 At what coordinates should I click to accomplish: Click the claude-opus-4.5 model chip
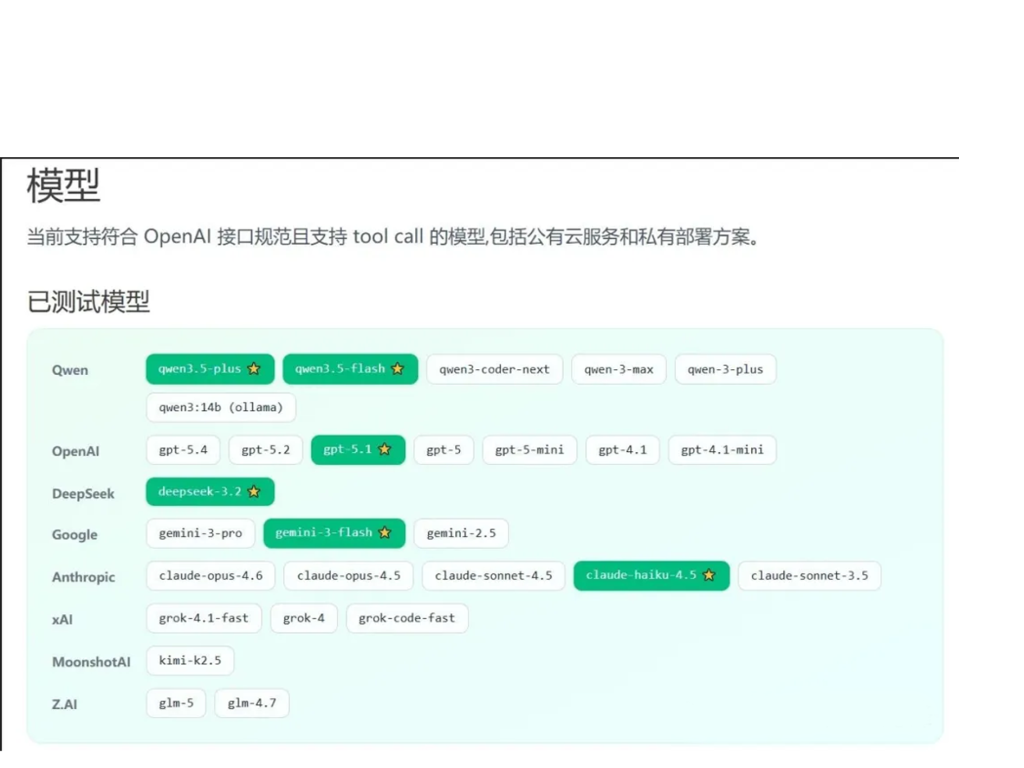349,575
